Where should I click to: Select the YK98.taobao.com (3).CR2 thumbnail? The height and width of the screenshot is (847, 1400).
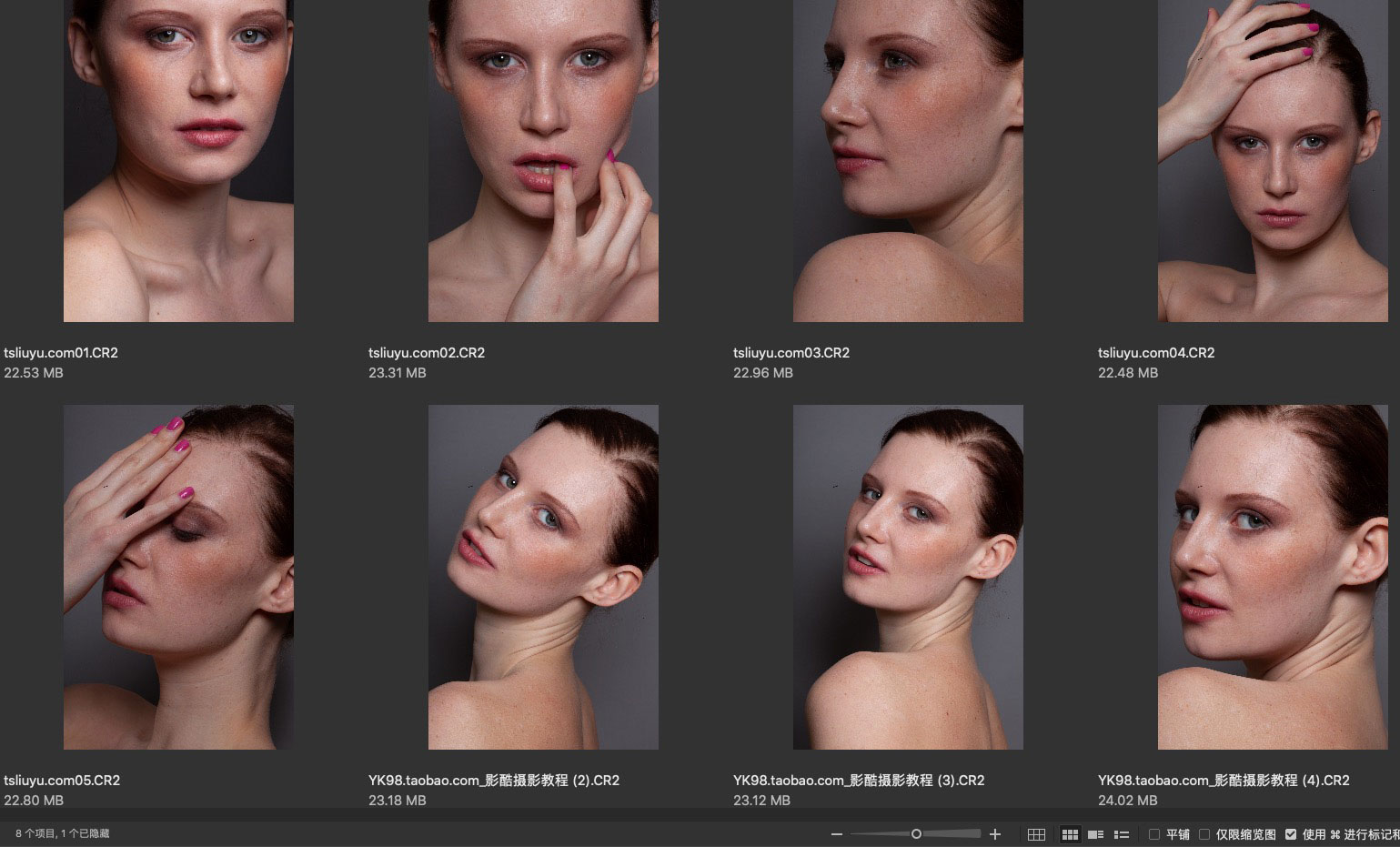point(908,577)
